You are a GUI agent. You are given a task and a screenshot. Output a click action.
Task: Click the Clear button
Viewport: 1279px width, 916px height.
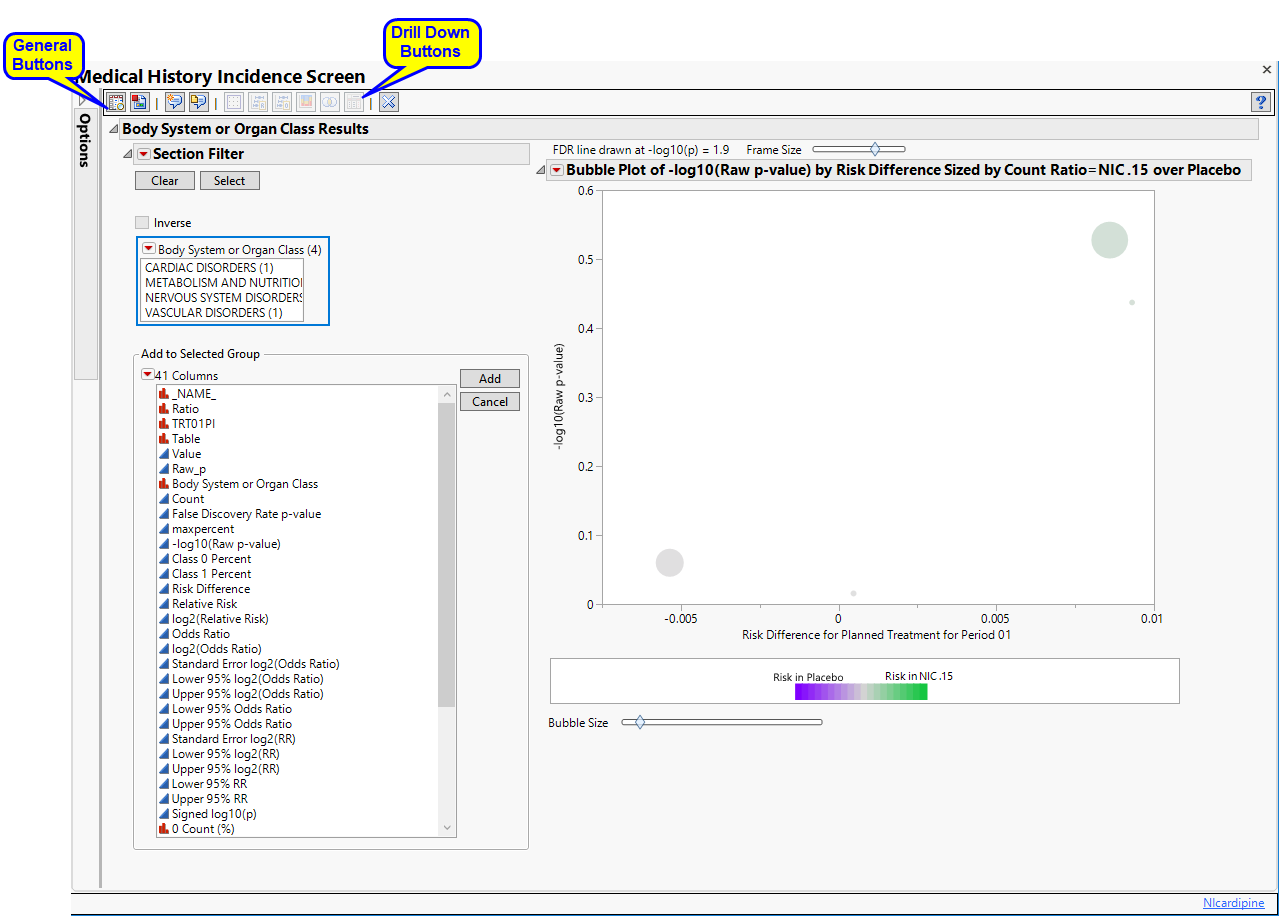(165, 181)
